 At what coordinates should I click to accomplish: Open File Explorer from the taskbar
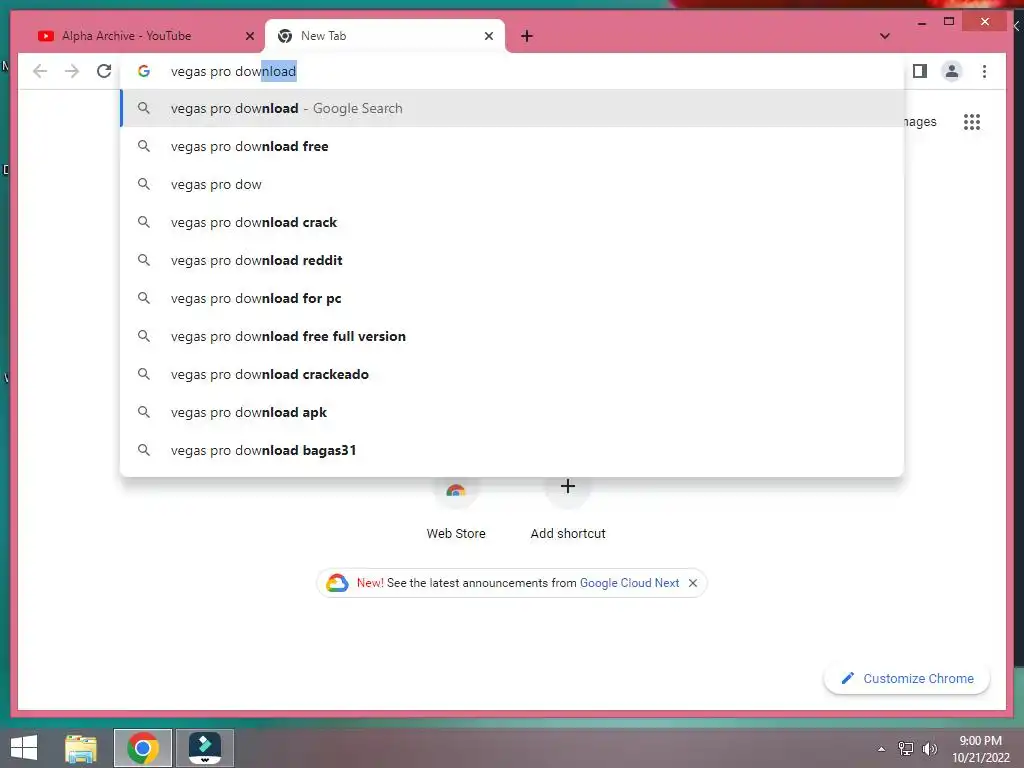pos(81,748)
